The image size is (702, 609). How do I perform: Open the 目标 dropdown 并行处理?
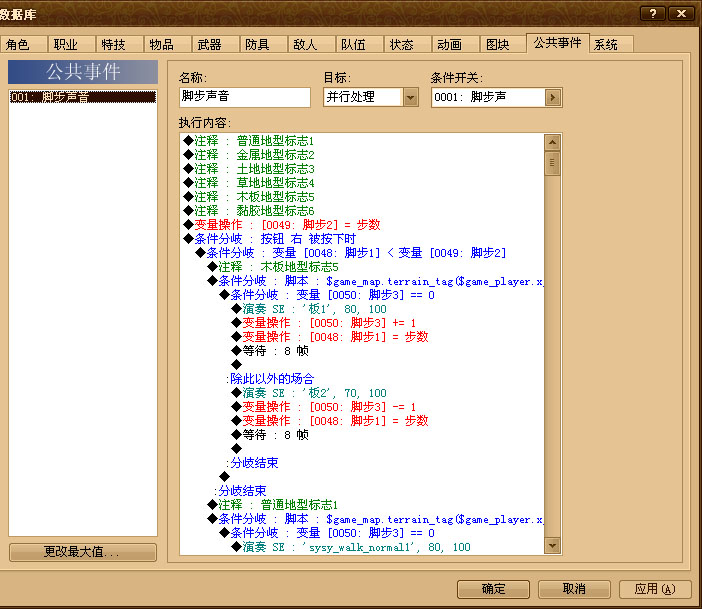(371, 97)
